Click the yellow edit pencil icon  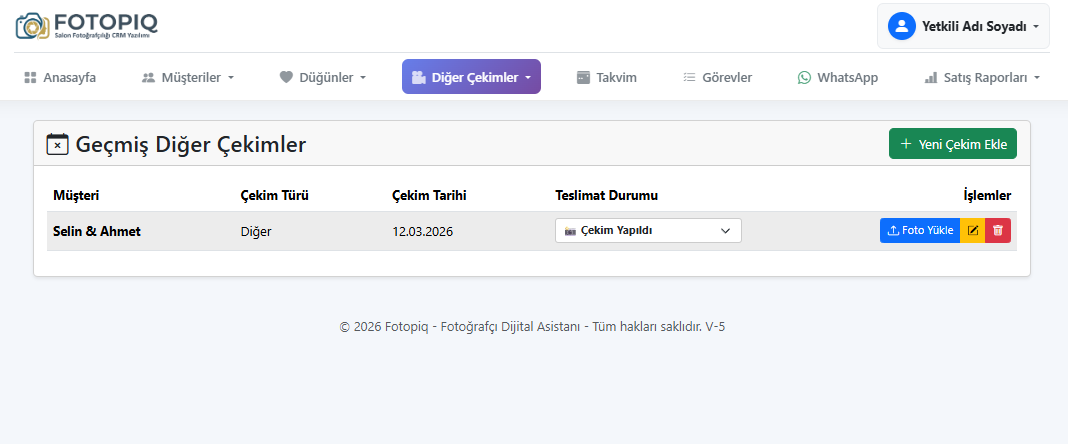pos(972,231)
